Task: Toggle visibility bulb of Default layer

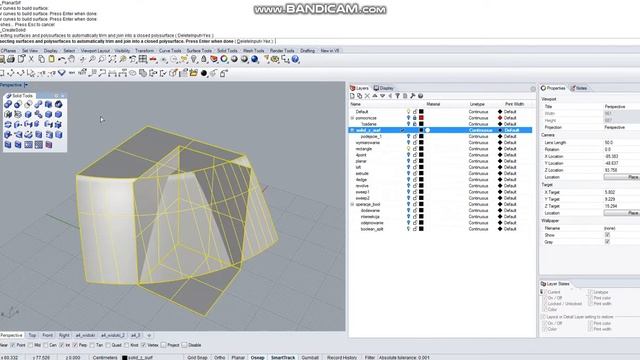Action: [x=408, y=111]
